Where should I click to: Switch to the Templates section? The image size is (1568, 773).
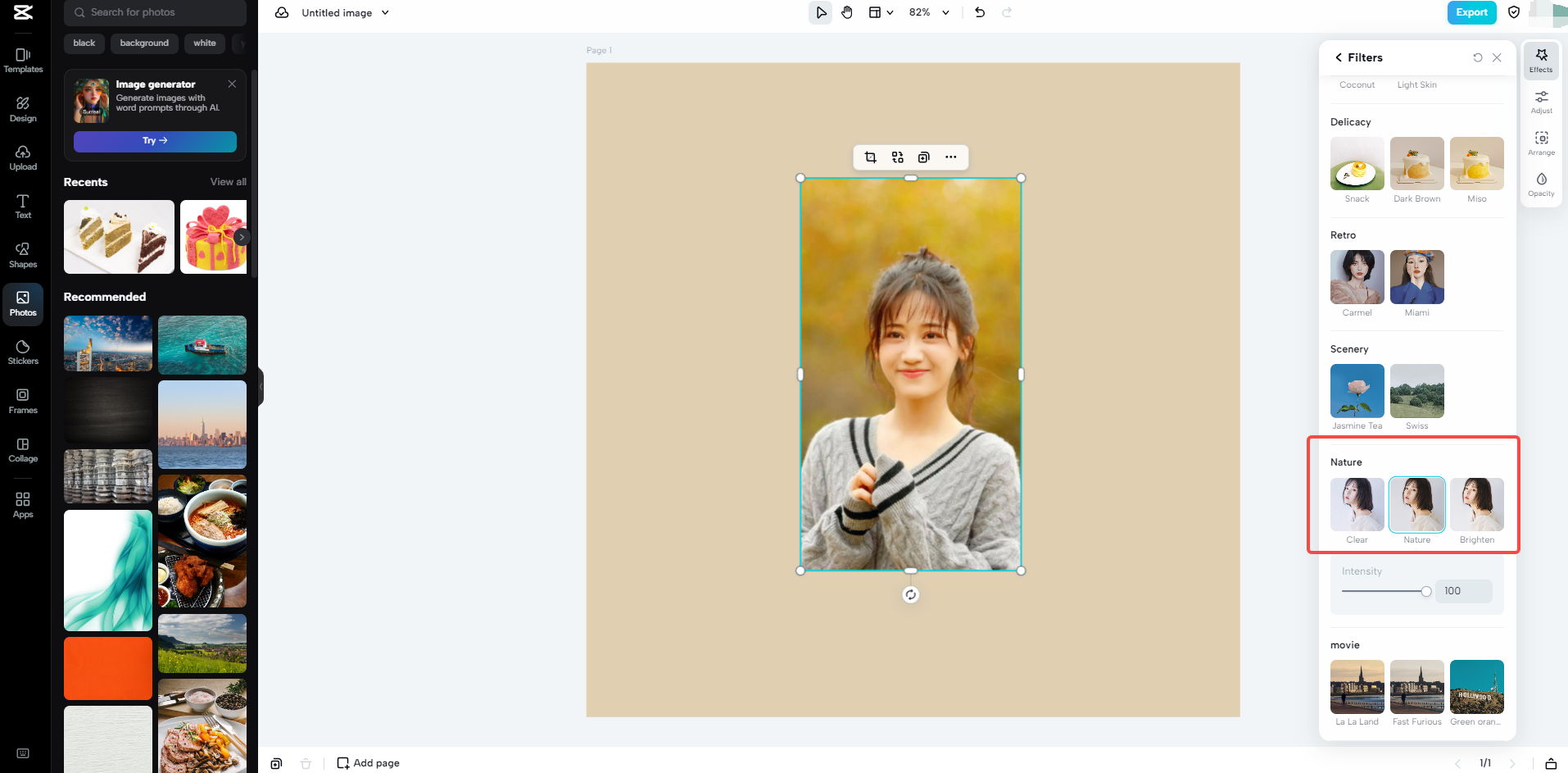coord(22,60)
